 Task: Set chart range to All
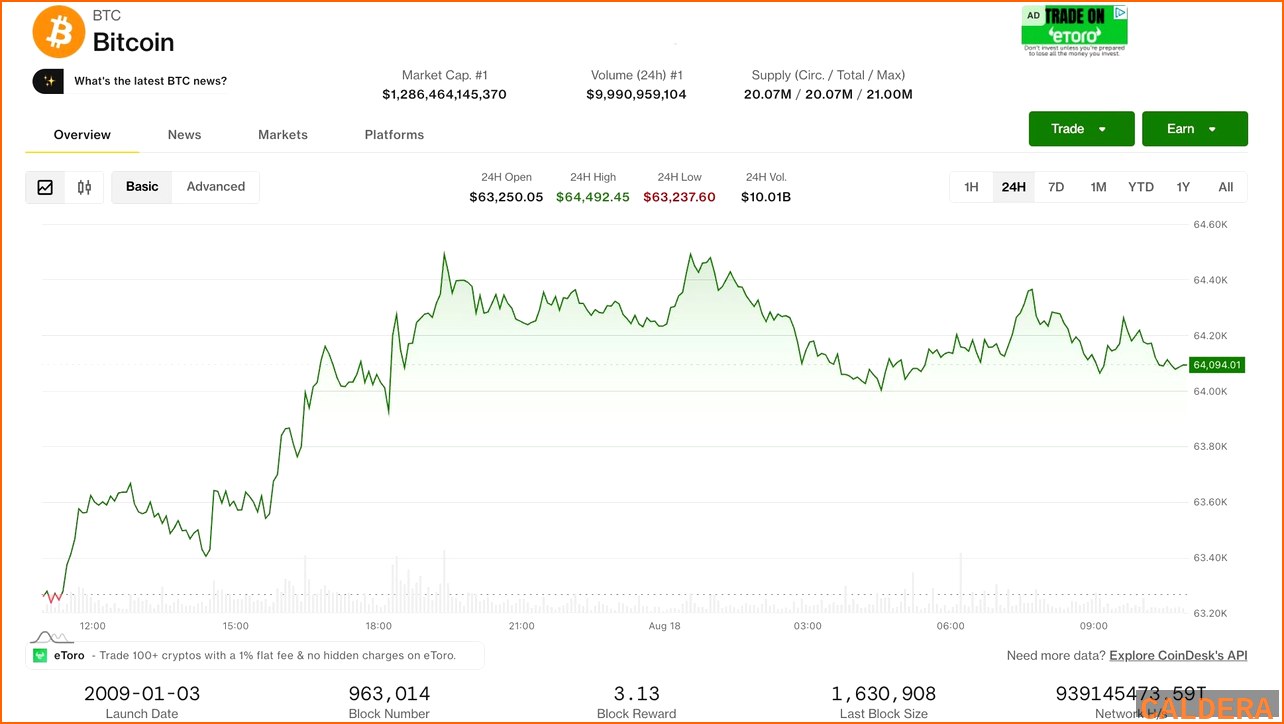point(1226,187)
